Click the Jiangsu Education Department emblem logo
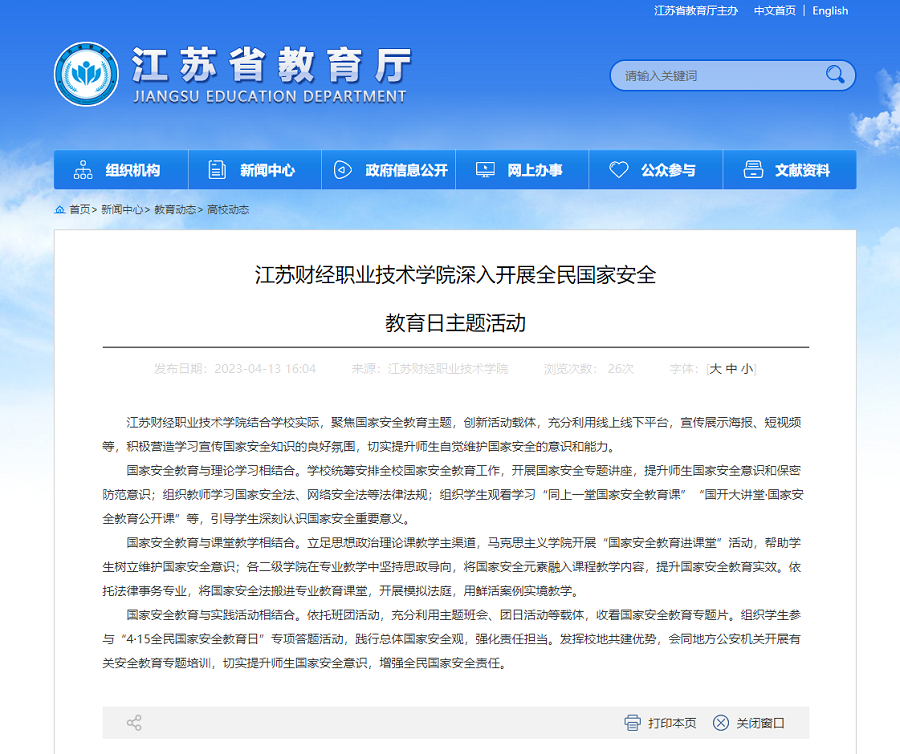Viewport: 900px width, 754px height. [x=86, y=74]
